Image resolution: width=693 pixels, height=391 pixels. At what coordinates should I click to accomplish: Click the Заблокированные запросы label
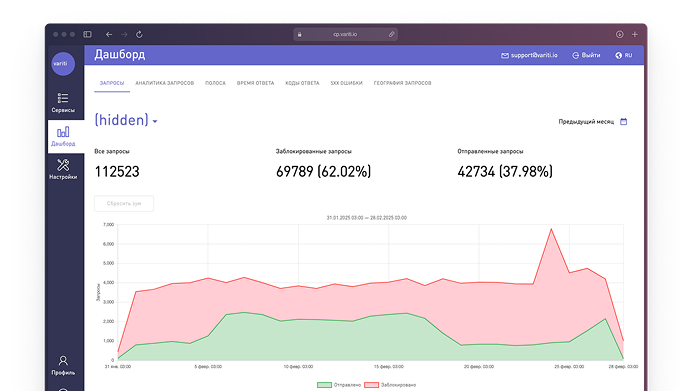pyautogui.click(x=314, y=152)
